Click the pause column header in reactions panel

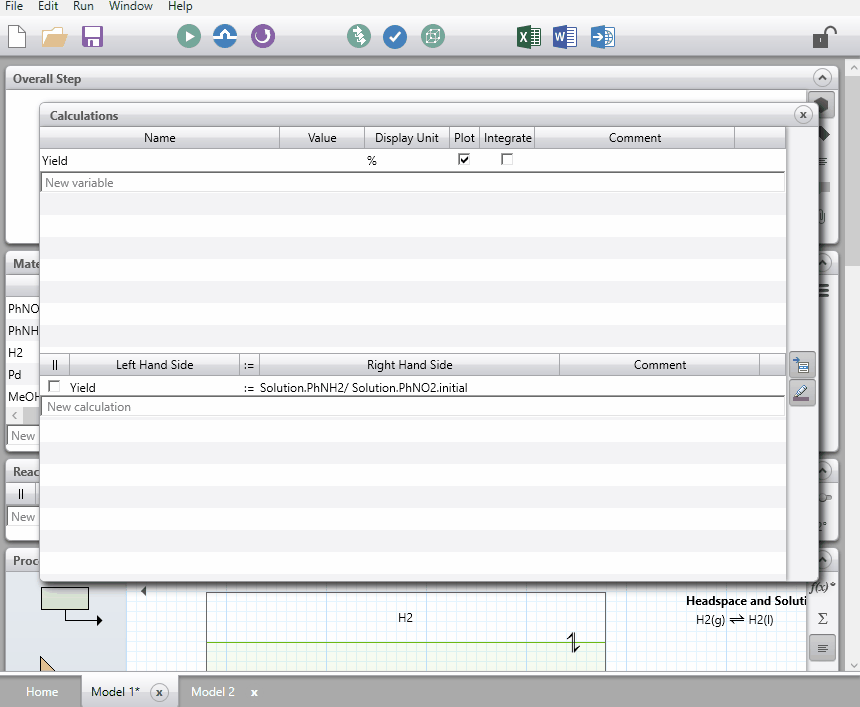coord(21,494)
